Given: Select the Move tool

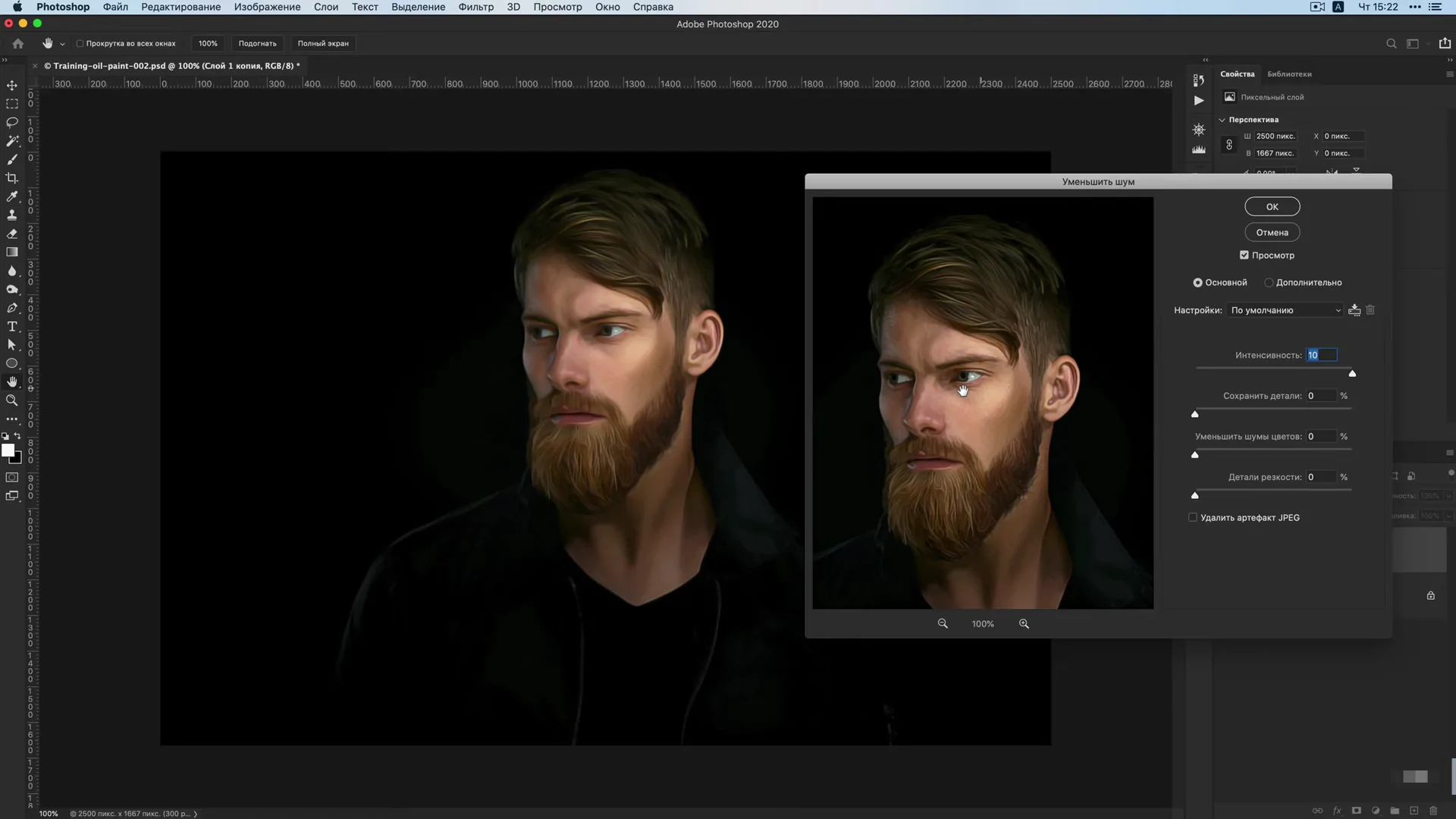Looking at the screenshot, I should pos(12,85).
